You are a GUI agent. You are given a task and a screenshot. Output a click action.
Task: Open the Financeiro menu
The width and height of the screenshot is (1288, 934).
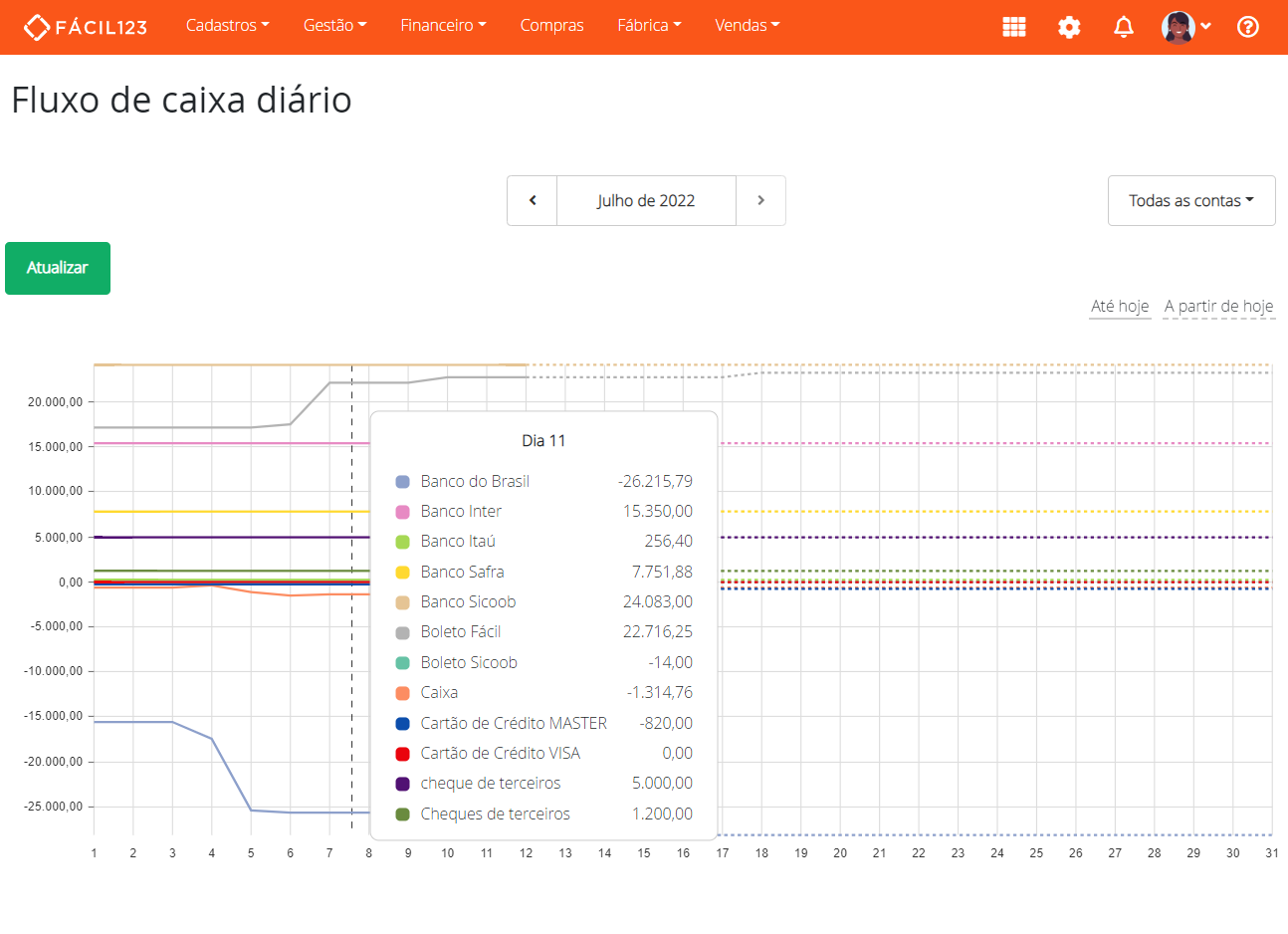click(442, 26)
